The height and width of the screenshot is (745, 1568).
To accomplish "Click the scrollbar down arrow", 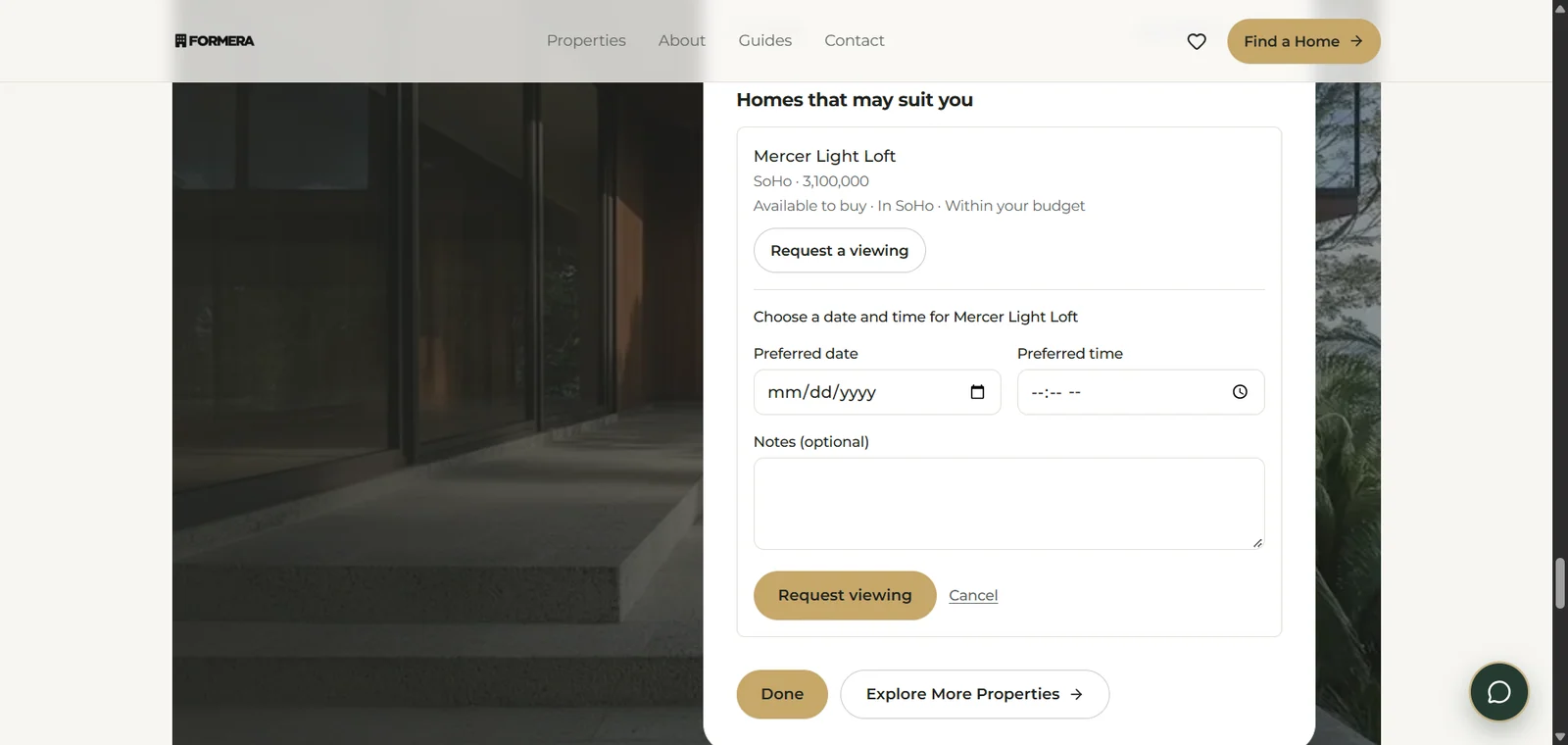I will pyautogui.click(x=1560, y=737).
